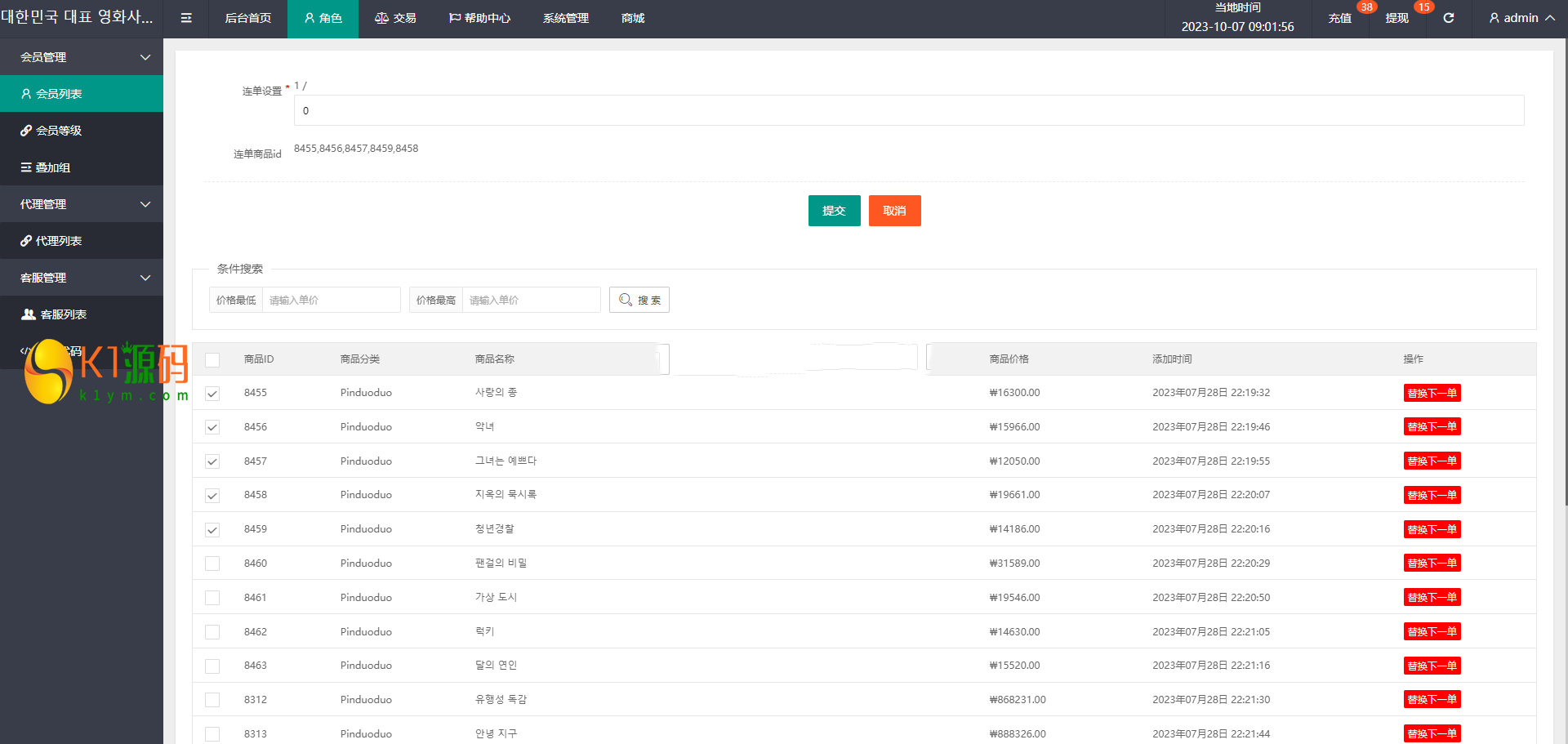This screenshot has width=1568, height=744.
Task: Click 替换下一单 button for product 8457
Action: click(x=1432, y=461)
